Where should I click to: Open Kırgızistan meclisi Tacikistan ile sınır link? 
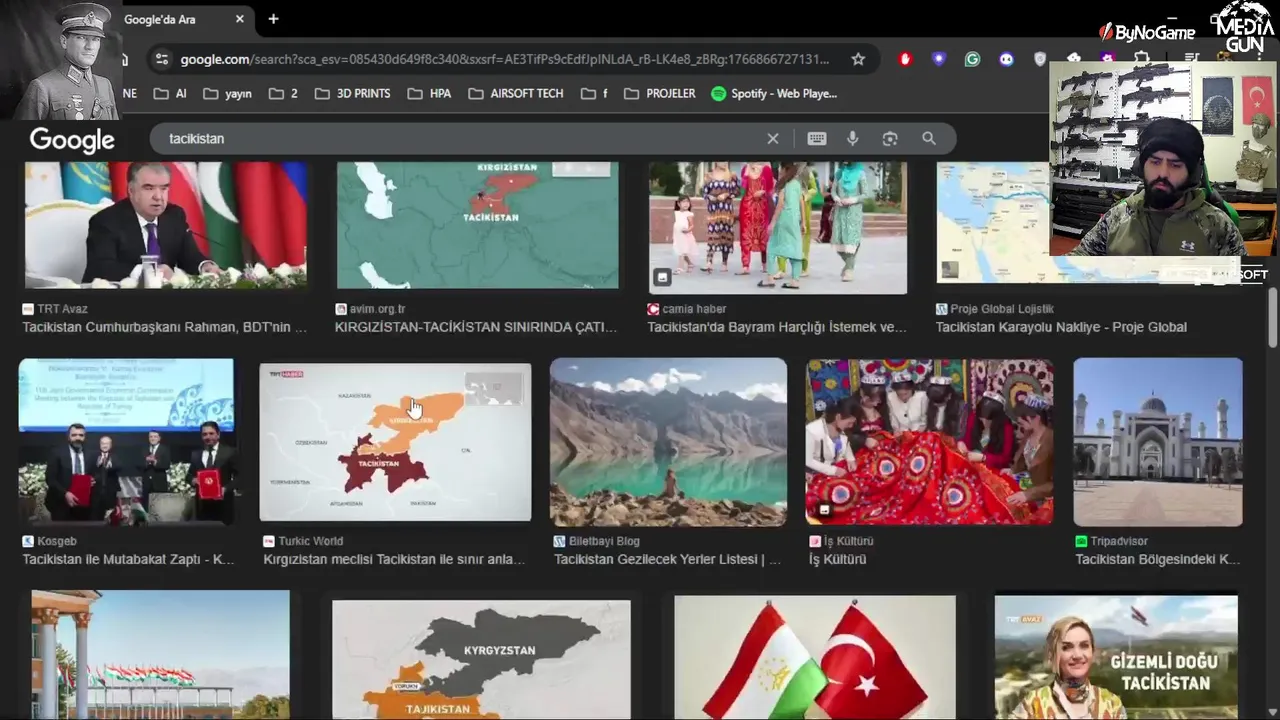(394, 559)
